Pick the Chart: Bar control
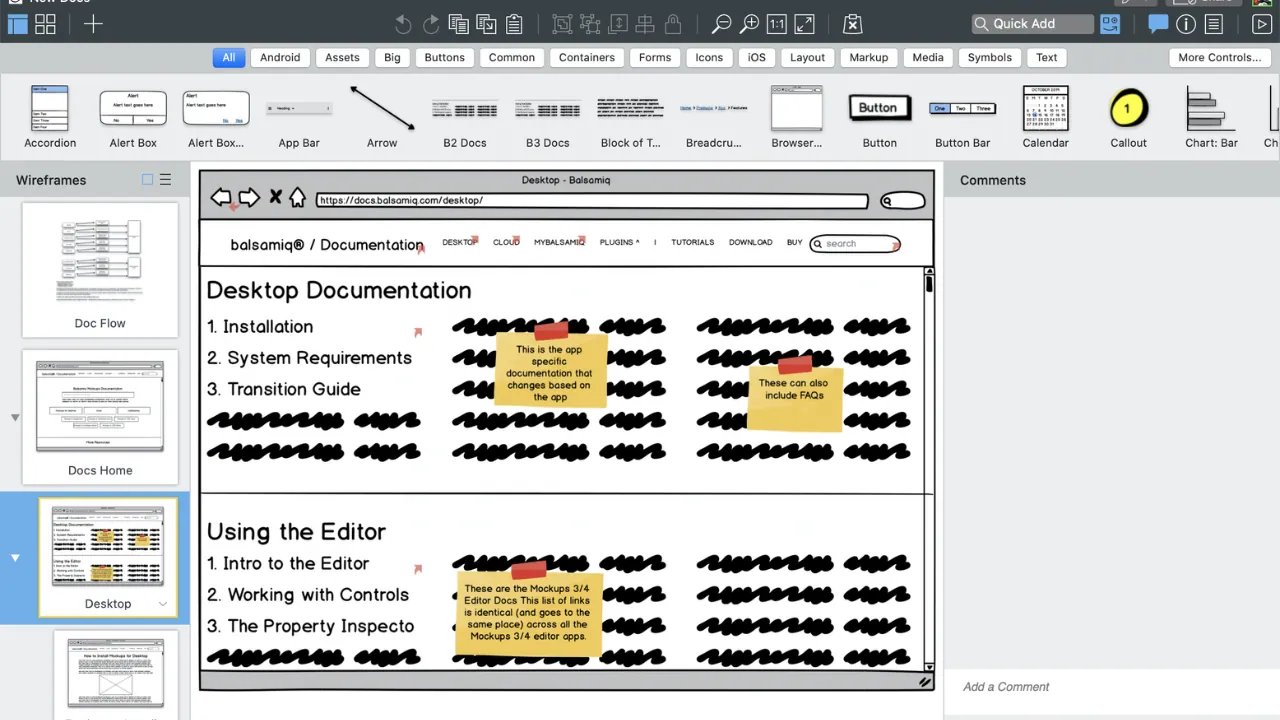The height and width of the screenshot is (720, 1280). click(x=1212, y=117)
